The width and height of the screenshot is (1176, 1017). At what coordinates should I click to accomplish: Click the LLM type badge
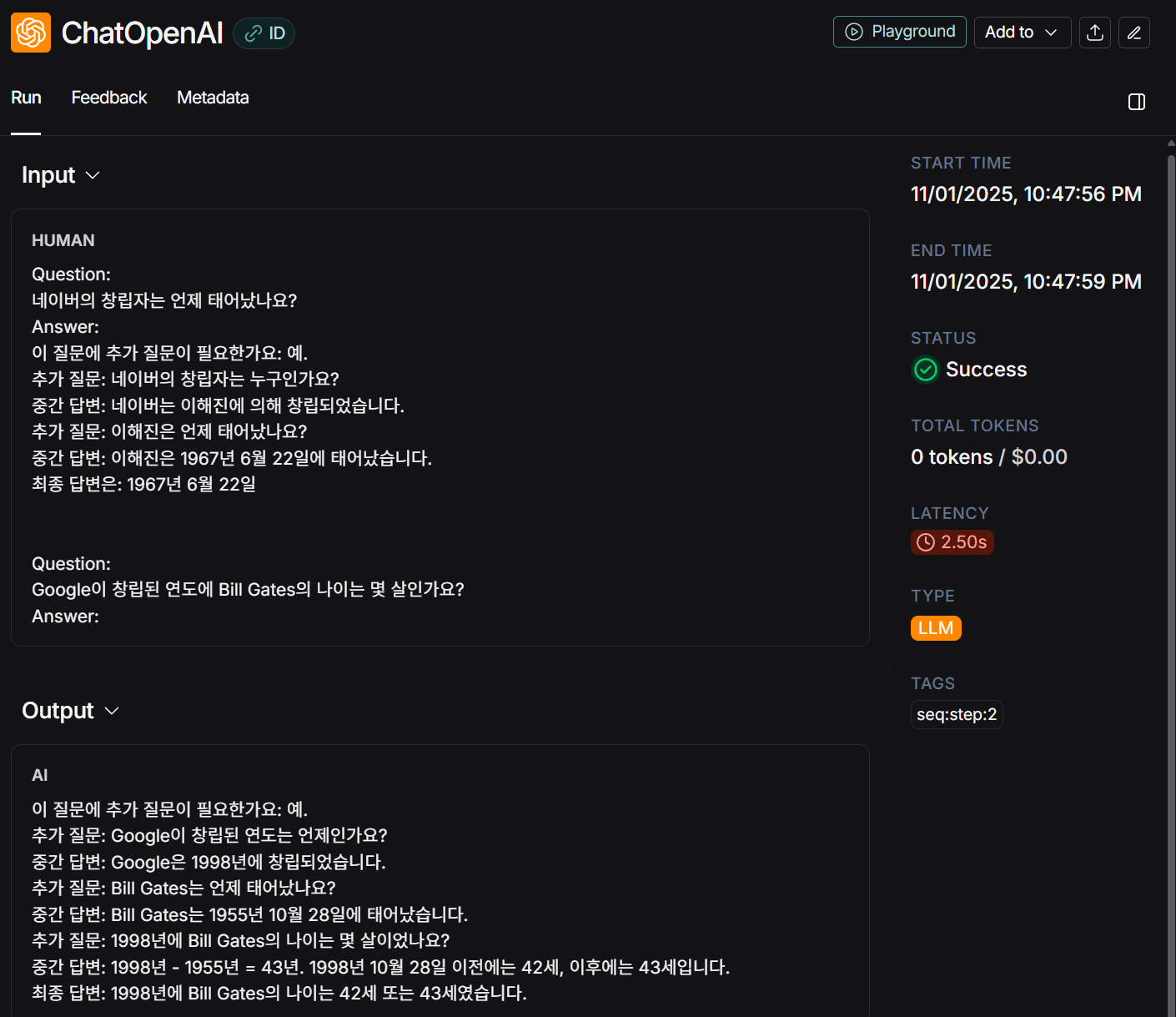coord(936,628)
